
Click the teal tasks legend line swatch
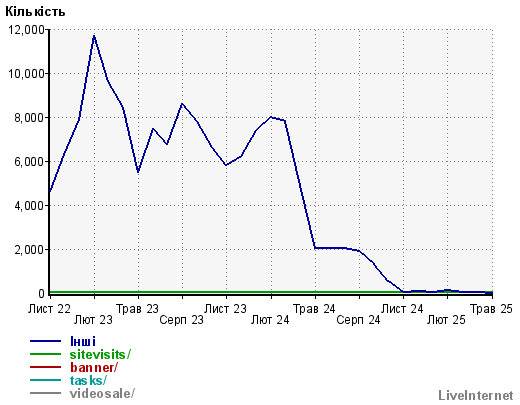pyautogui.click(x=45, y=380)
